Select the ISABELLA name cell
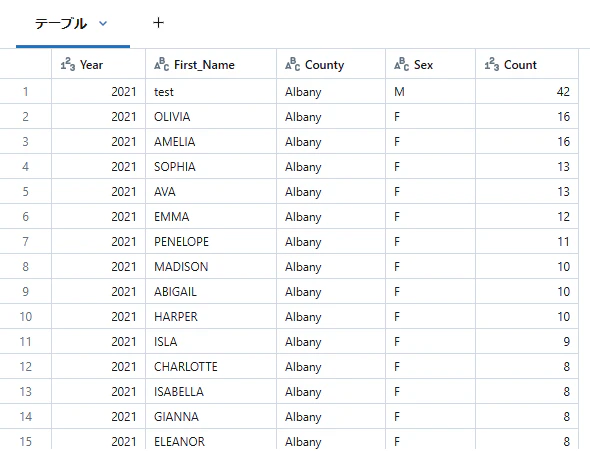 point(211,392)
